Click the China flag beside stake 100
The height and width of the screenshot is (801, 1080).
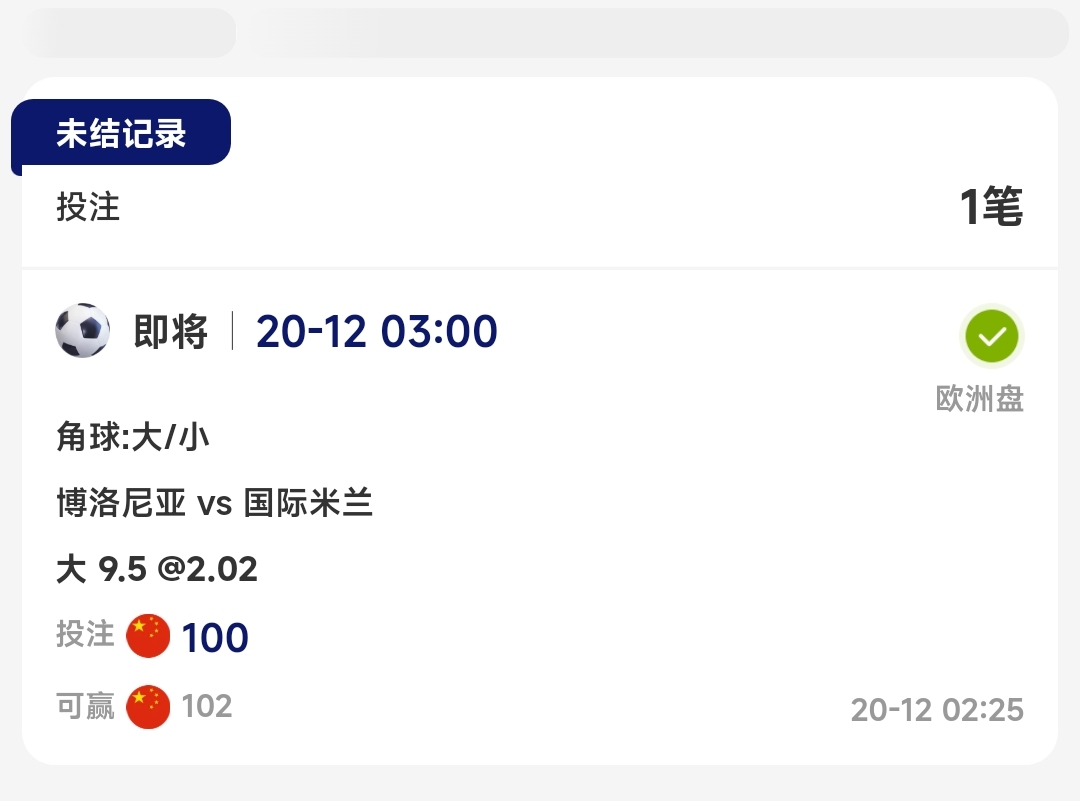click(148, 636)
